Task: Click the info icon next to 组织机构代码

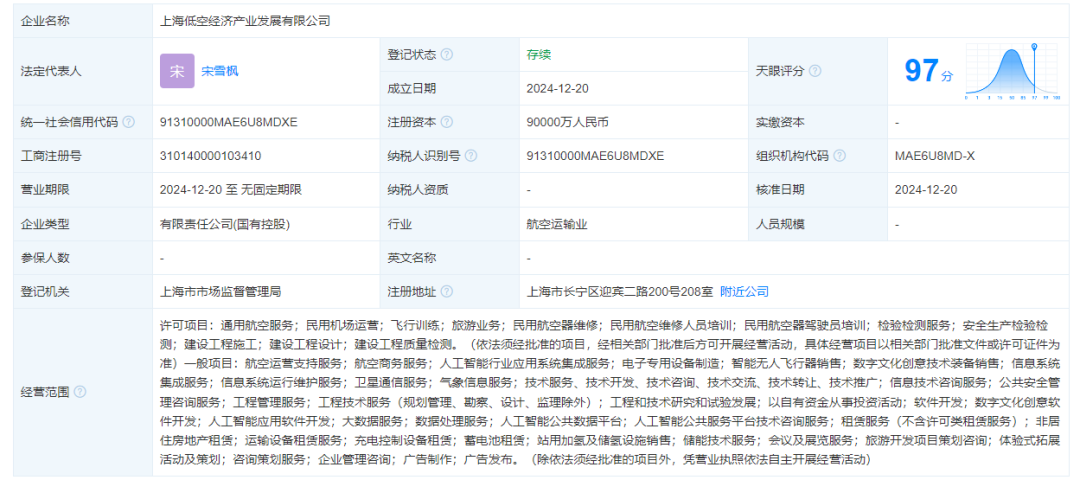Action: pyautogui.click(x=840, y=156)
